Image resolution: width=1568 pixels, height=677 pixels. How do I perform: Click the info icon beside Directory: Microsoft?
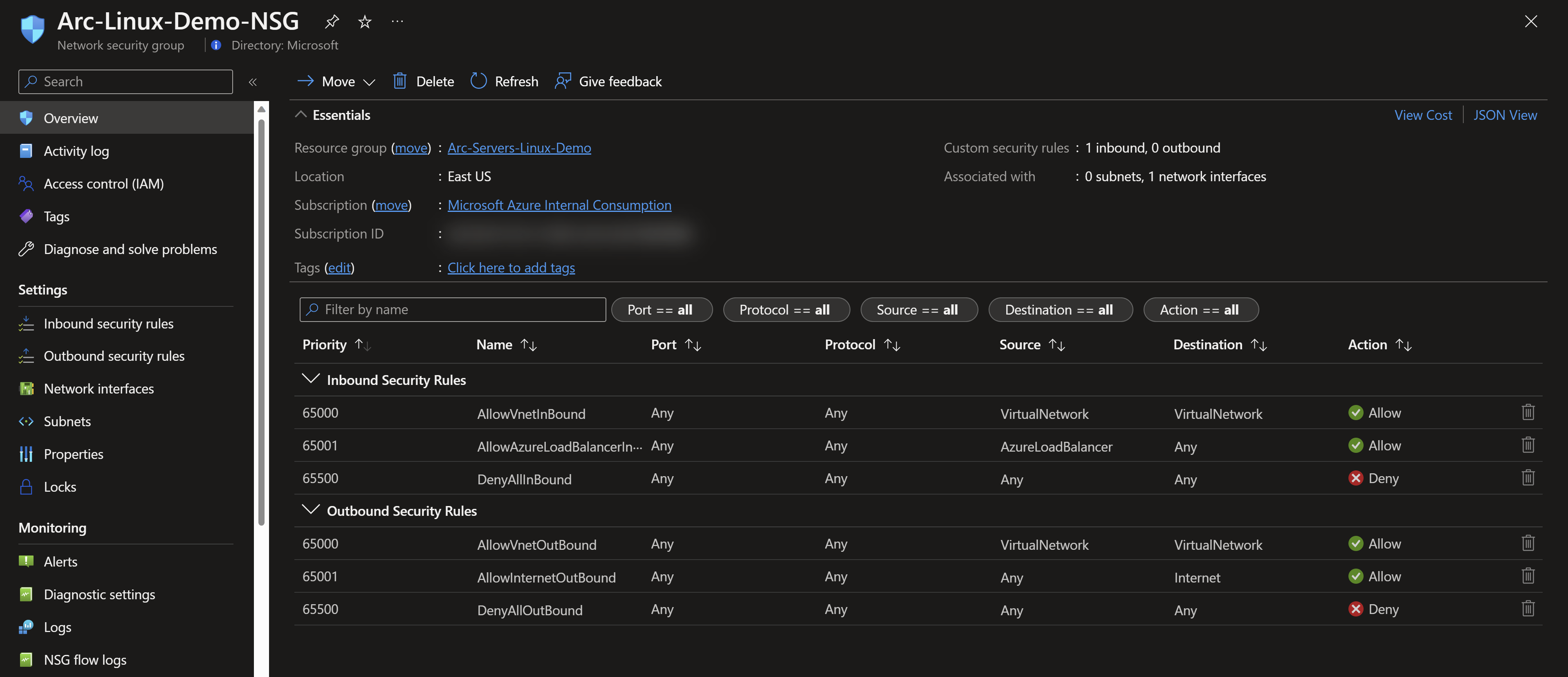pos(216,45)
